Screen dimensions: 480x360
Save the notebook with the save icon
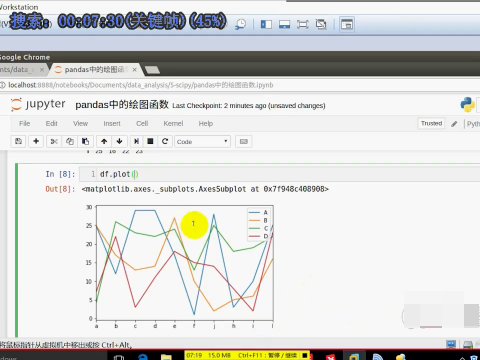pyautogui.click(x=19, y=141)
